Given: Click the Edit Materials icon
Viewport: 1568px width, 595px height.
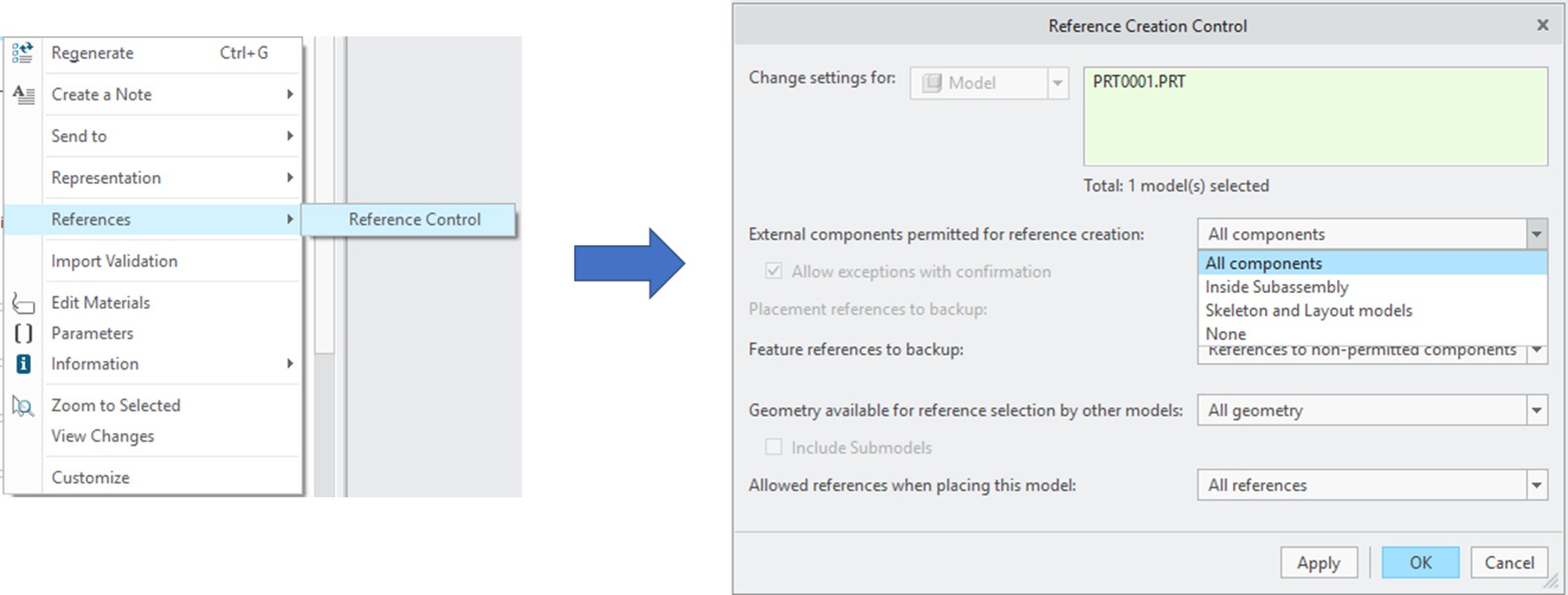Looking at the screenshot, I should 23,304.
